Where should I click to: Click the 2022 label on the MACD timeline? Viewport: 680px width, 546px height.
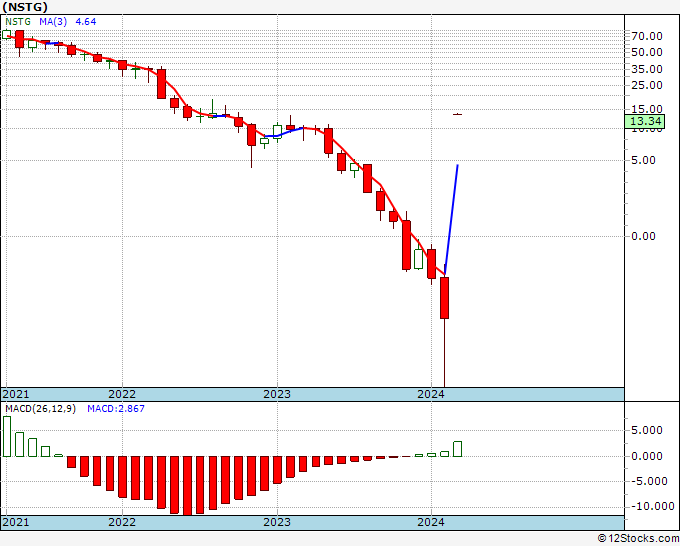(x=122, y=522)
